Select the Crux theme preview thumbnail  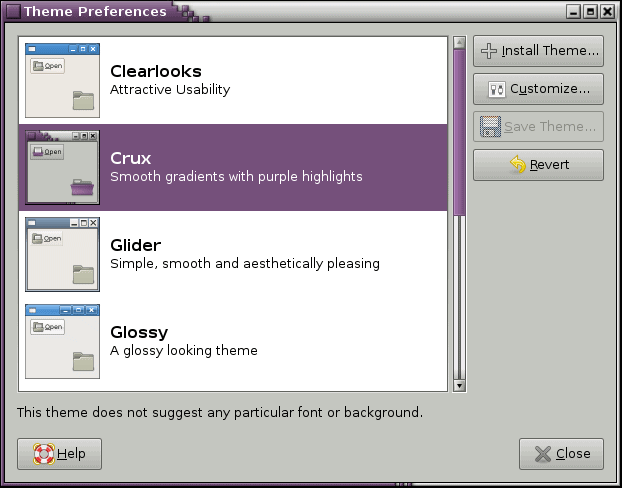(62, 167)
